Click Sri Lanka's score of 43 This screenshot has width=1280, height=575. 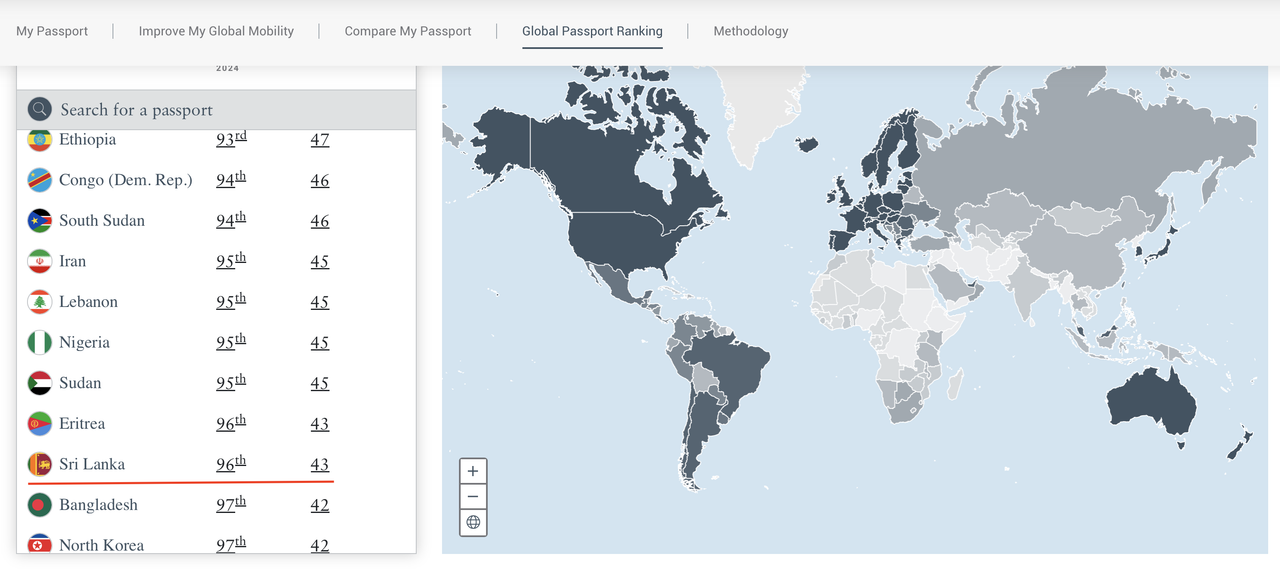click(320, 465)
